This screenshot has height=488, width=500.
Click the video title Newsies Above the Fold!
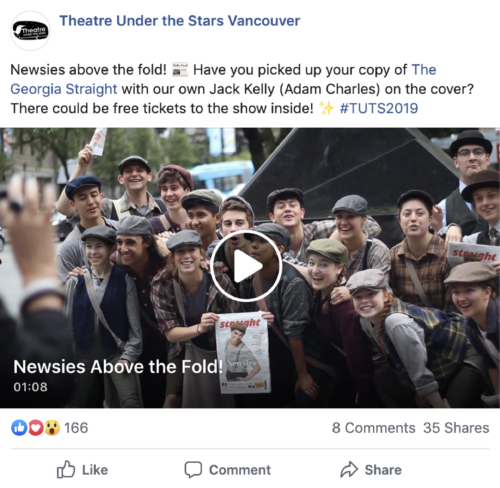118,367
